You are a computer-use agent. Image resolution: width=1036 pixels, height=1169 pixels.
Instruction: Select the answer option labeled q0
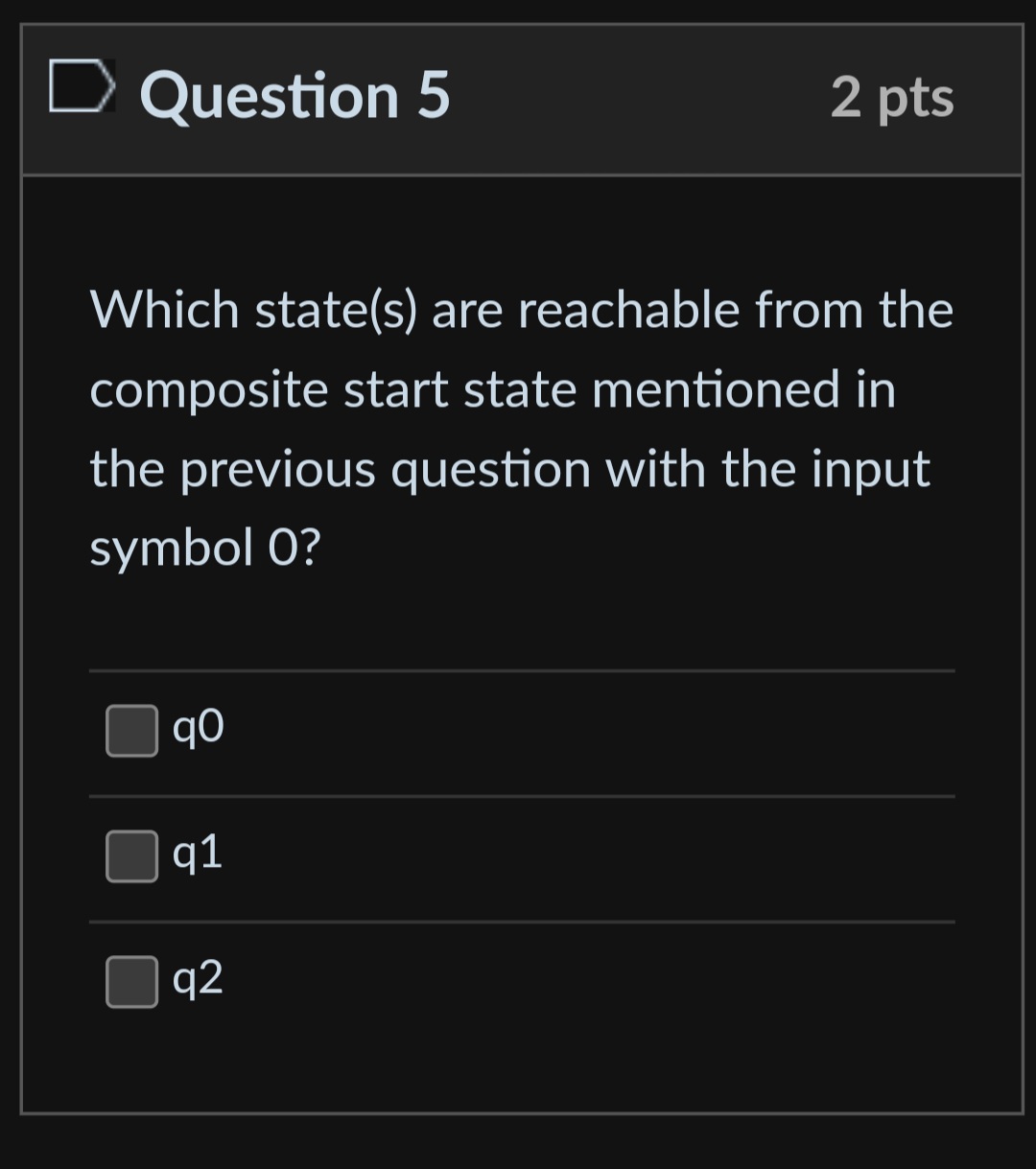[131, 731]
